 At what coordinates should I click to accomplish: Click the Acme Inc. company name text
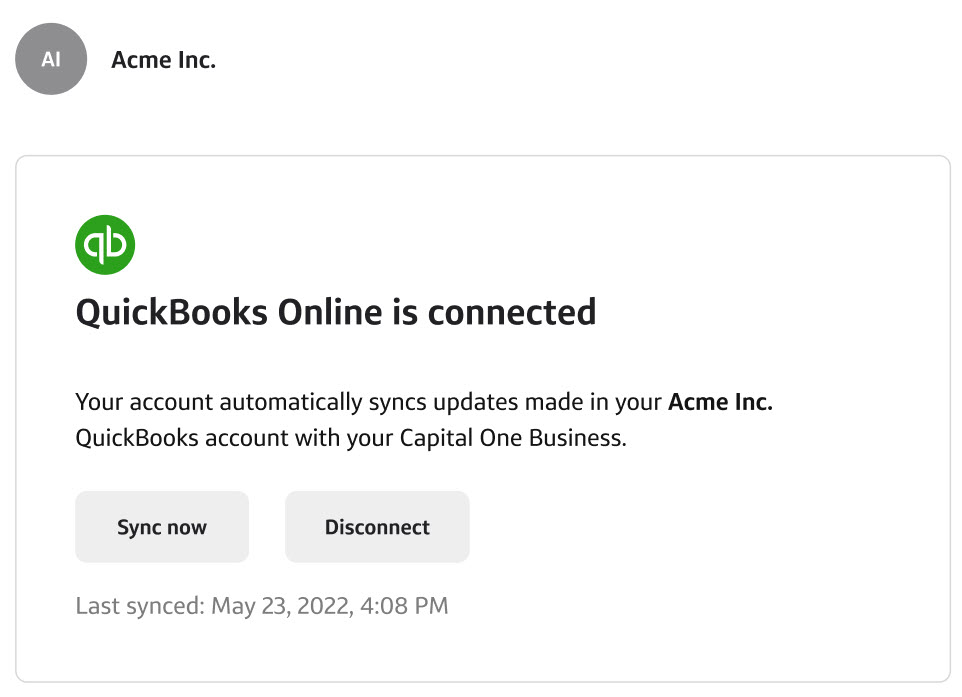pos(163,59)
